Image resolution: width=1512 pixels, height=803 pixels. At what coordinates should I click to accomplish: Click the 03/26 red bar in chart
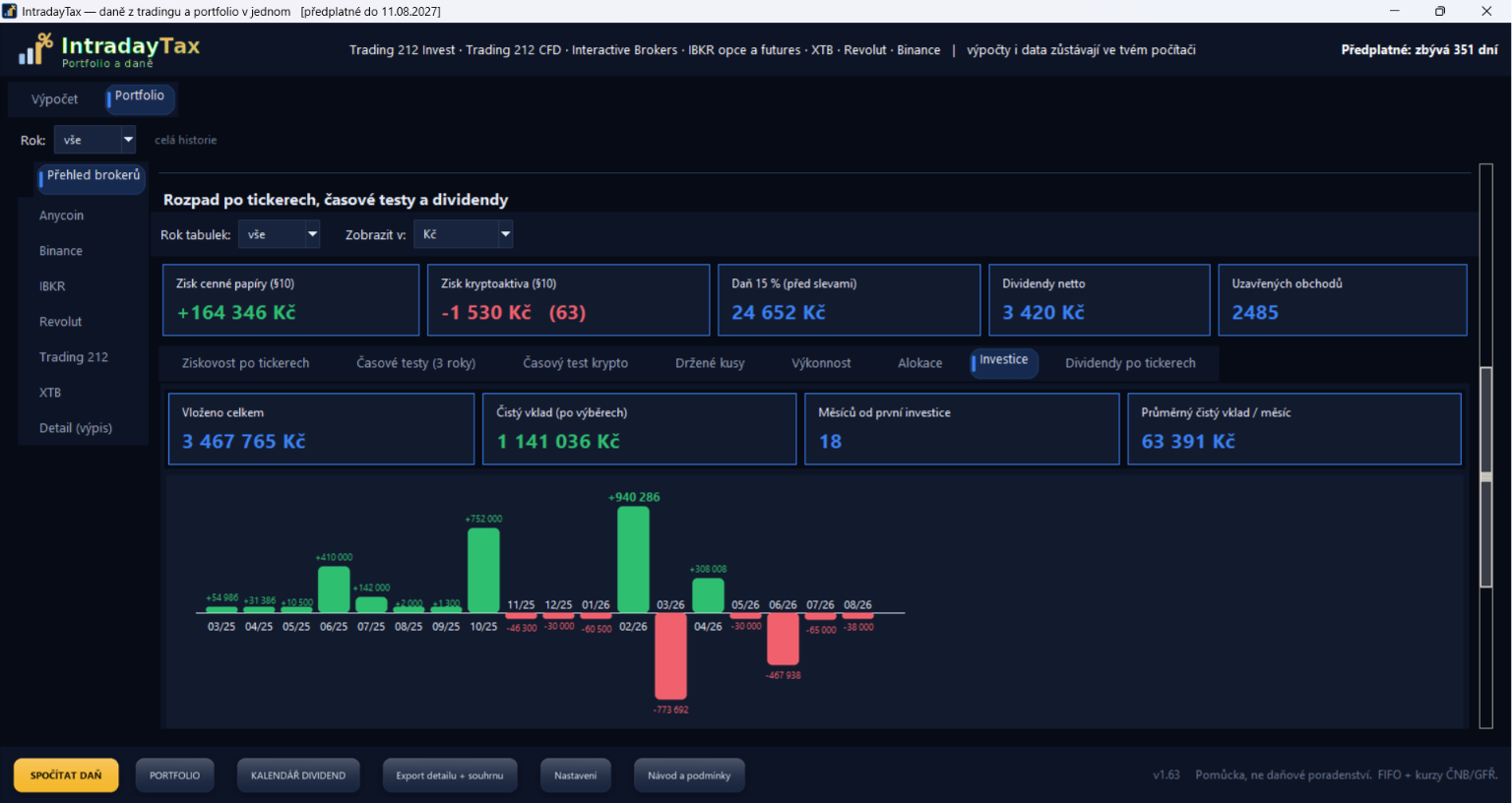pos(670,657)
